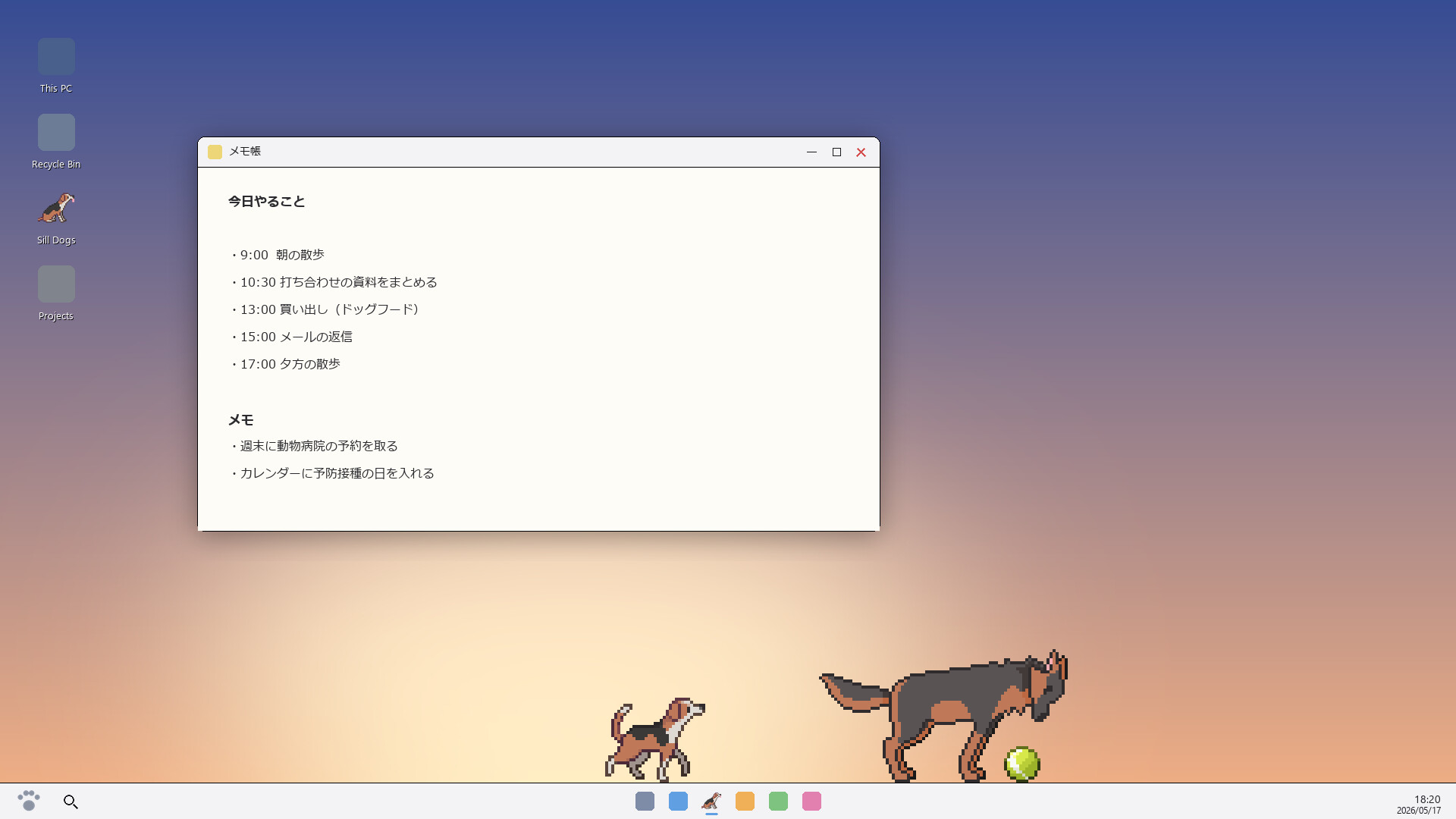1456x819 pixels.
Task: Click the line カレンダーに予防接種の日を入れる
Action: coord(331,473)
